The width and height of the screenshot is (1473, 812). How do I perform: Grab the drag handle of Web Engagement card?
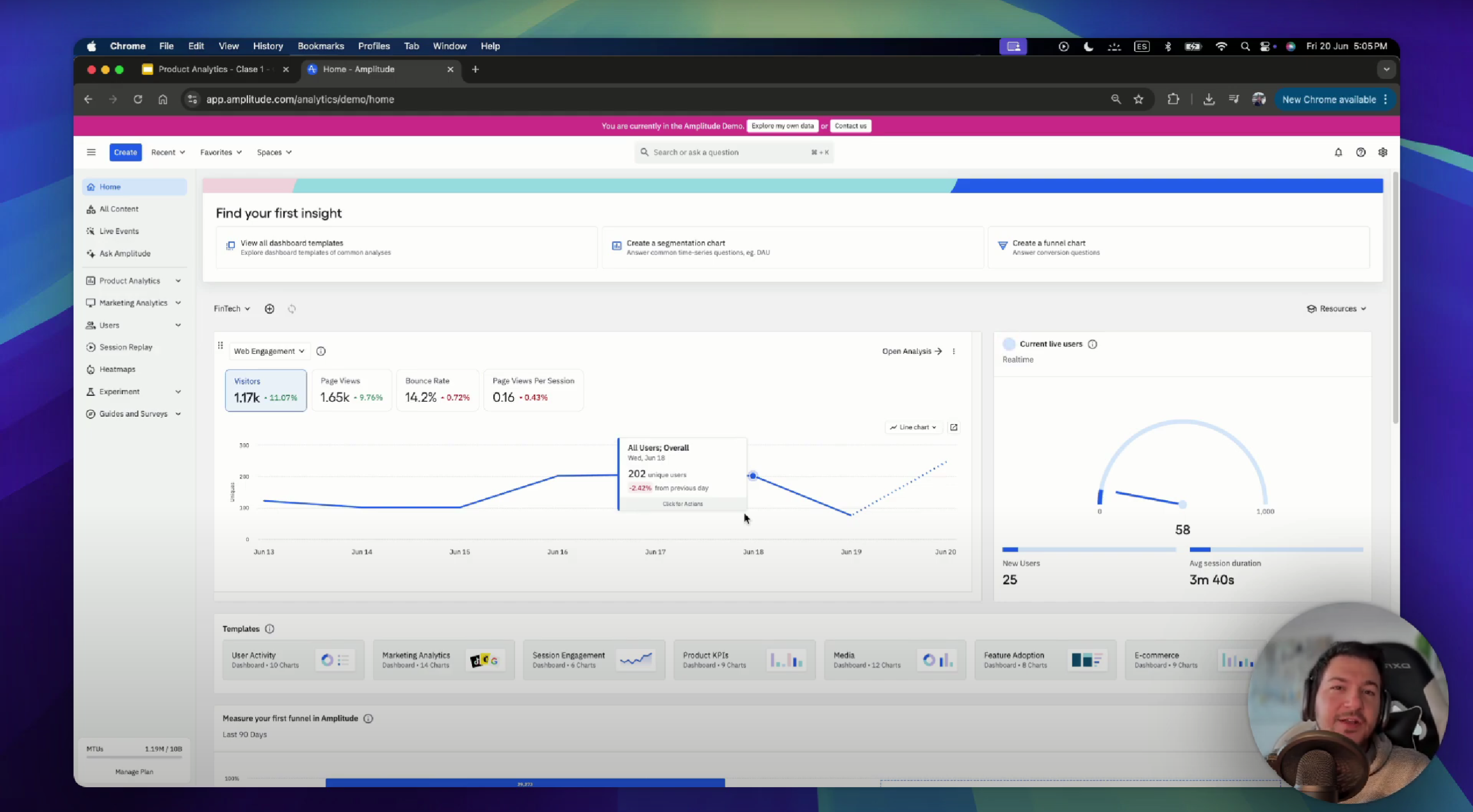tap(220, 345)
